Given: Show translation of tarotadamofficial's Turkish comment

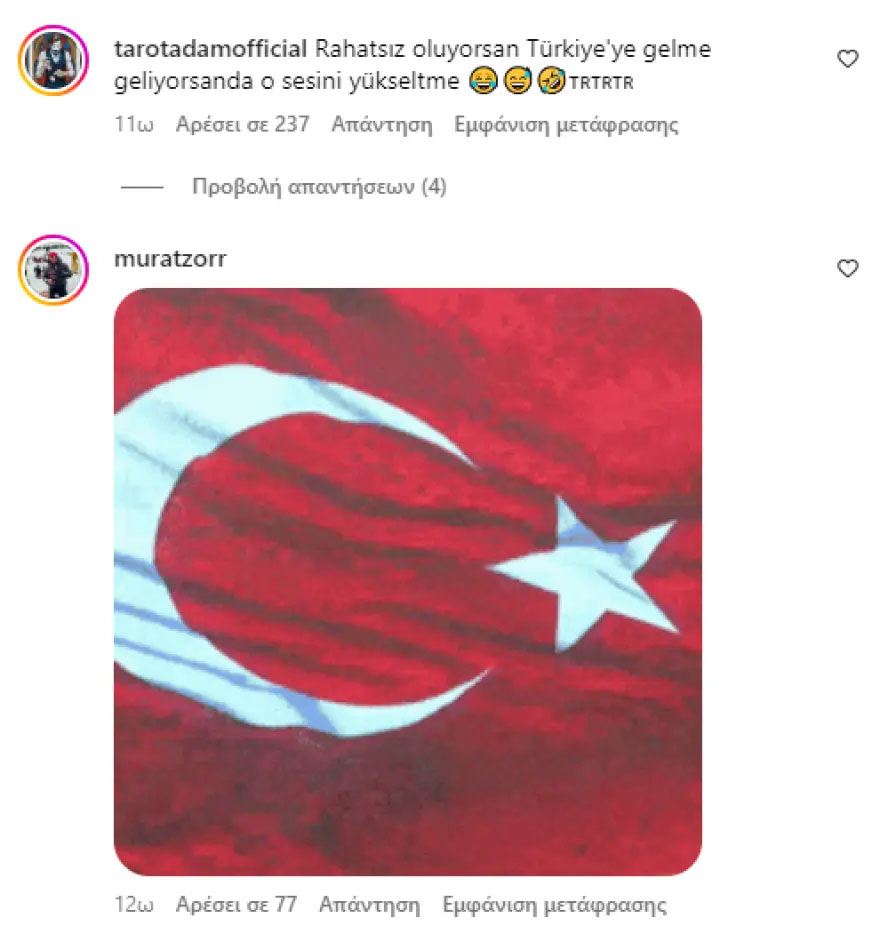Looking at the screenshot, I should point(566,124).
